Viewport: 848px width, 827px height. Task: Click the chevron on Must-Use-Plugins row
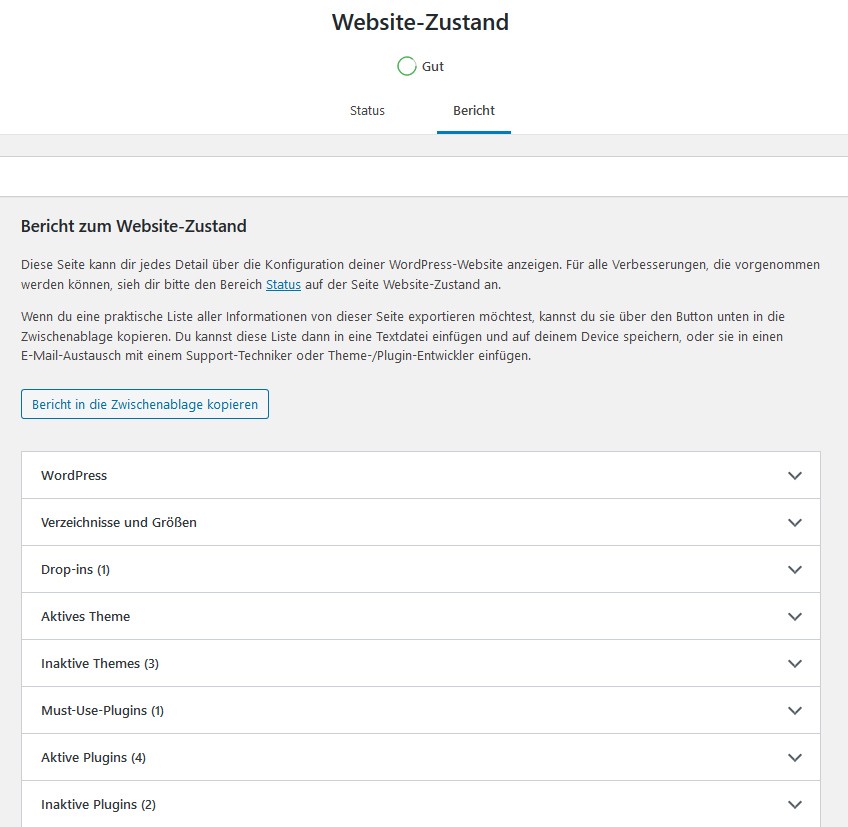pyautogui.click(x=794, y=711)
